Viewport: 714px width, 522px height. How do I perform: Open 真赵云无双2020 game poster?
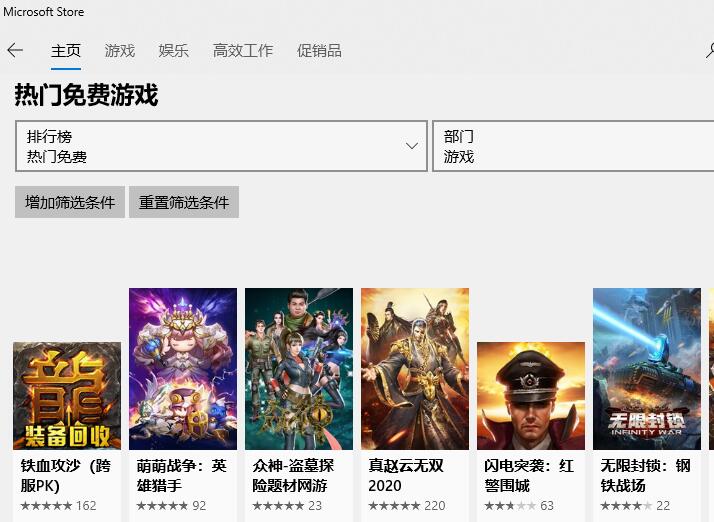tap(415, 368)
